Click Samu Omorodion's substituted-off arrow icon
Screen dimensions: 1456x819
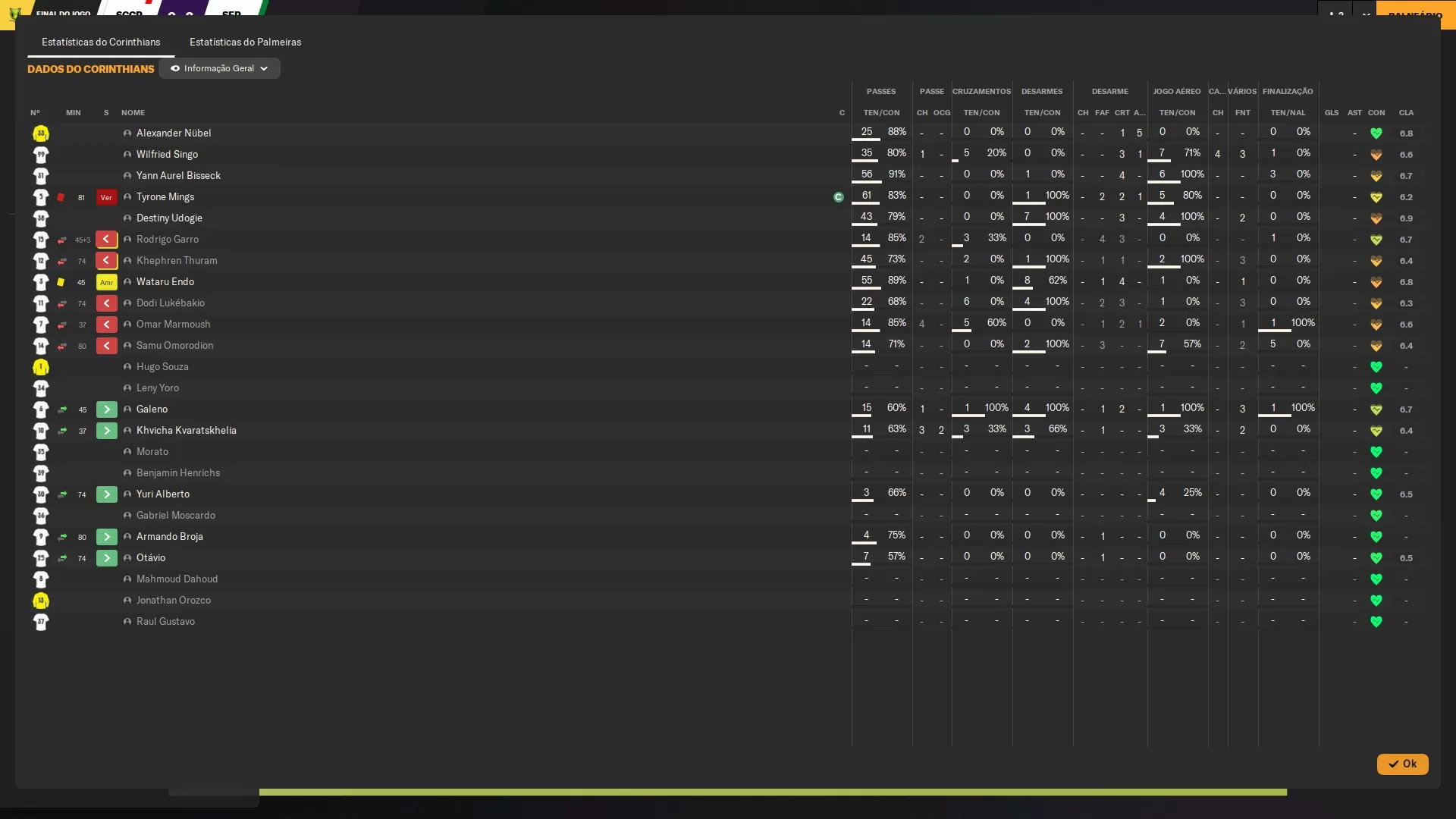(x=106, y=346)
